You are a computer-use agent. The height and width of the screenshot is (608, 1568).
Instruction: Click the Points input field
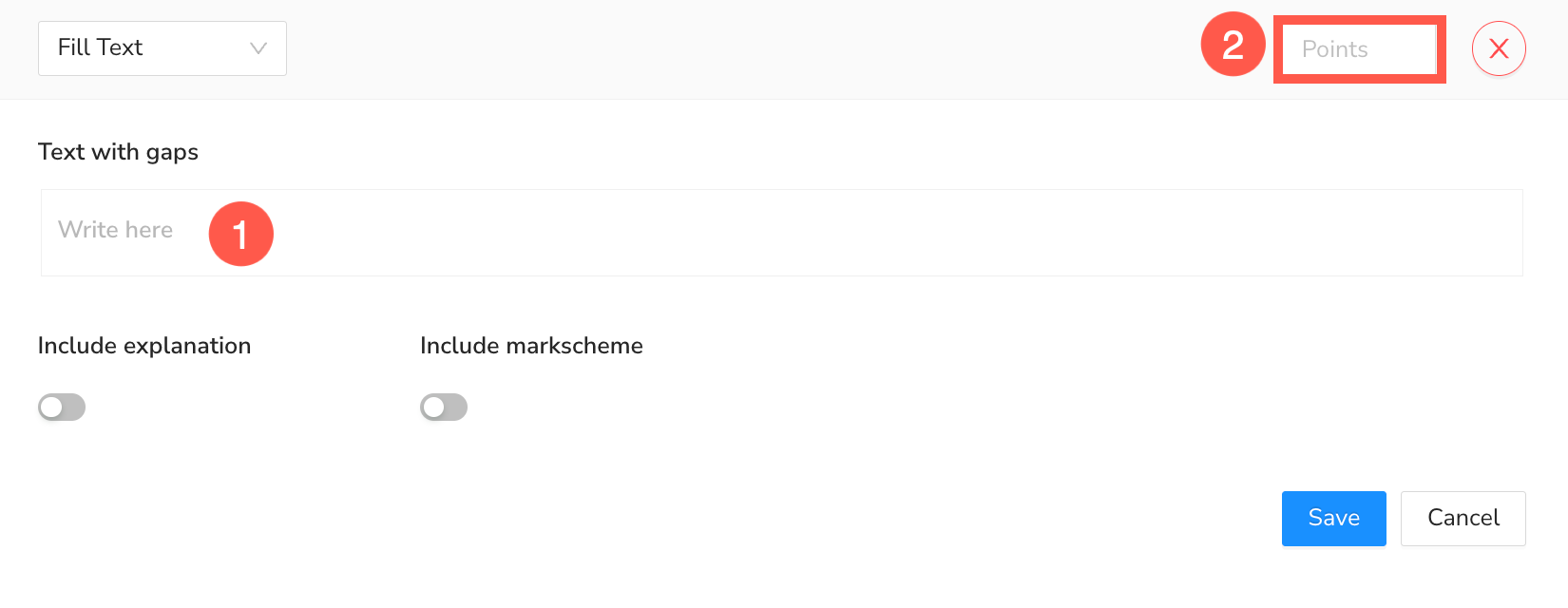pyautogui.click(x=1359, y=49)
